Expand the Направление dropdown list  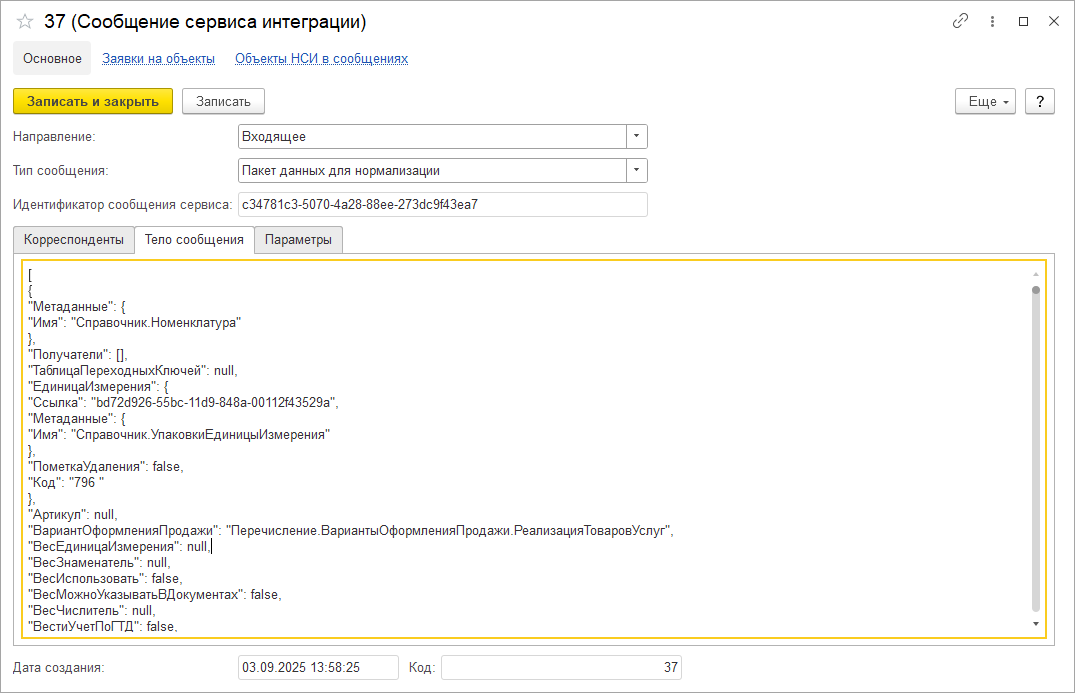(637, 136)
